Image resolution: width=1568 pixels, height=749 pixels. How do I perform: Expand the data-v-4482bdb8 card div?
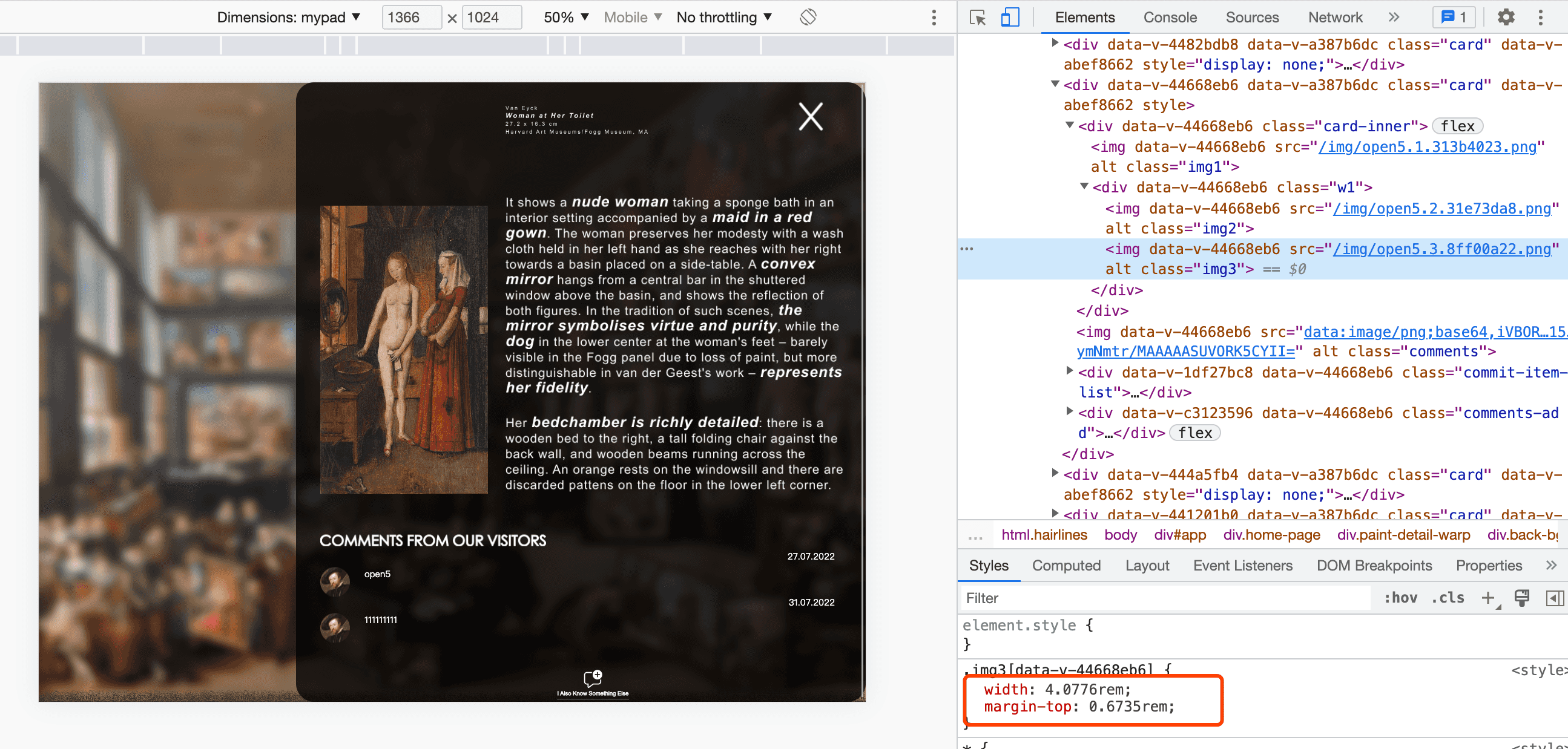point(1055,42)
